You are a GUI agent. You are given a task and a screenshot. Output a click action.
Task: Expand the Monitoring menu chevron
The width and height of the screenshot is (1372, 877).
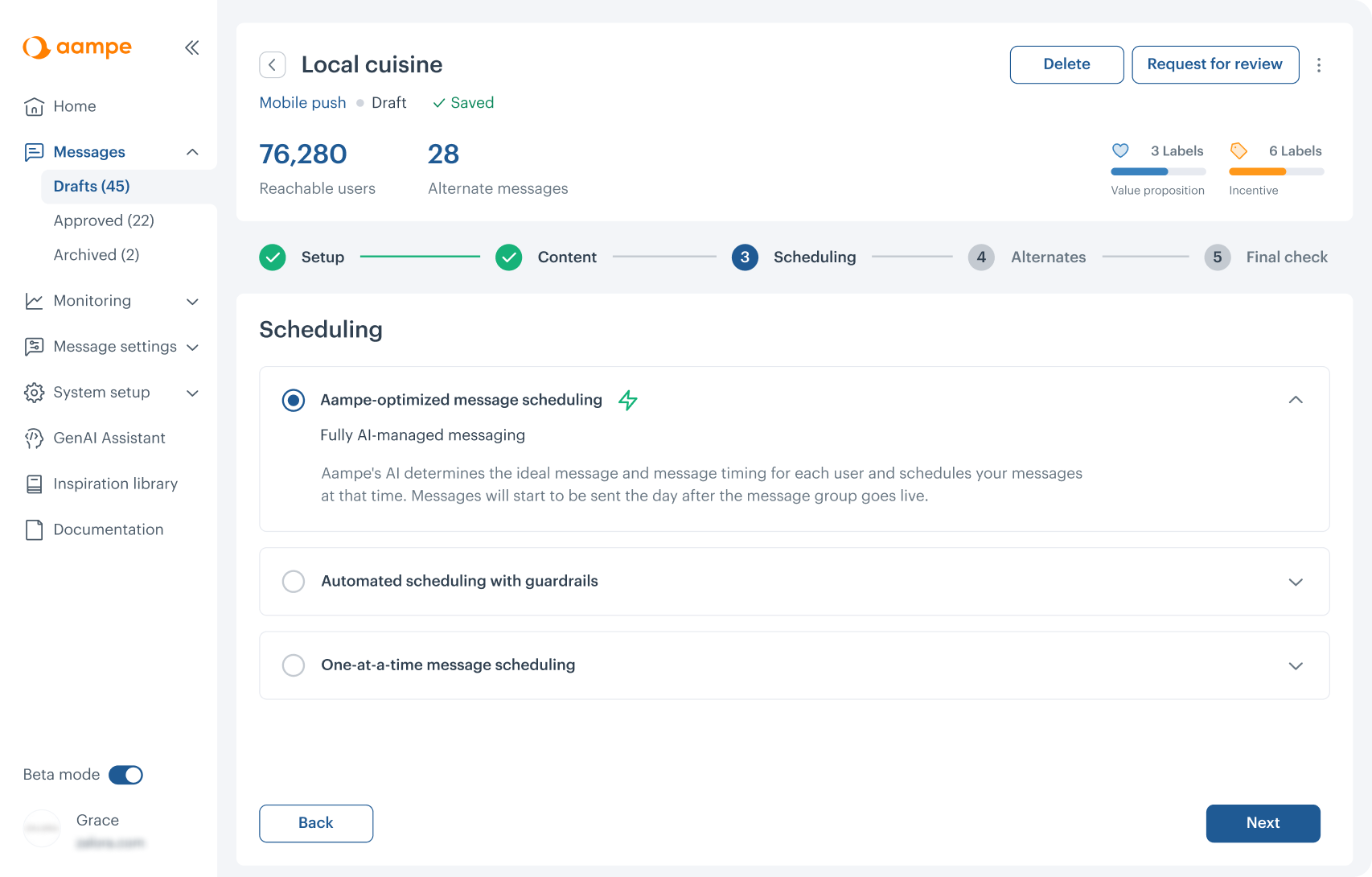(192, 302)
